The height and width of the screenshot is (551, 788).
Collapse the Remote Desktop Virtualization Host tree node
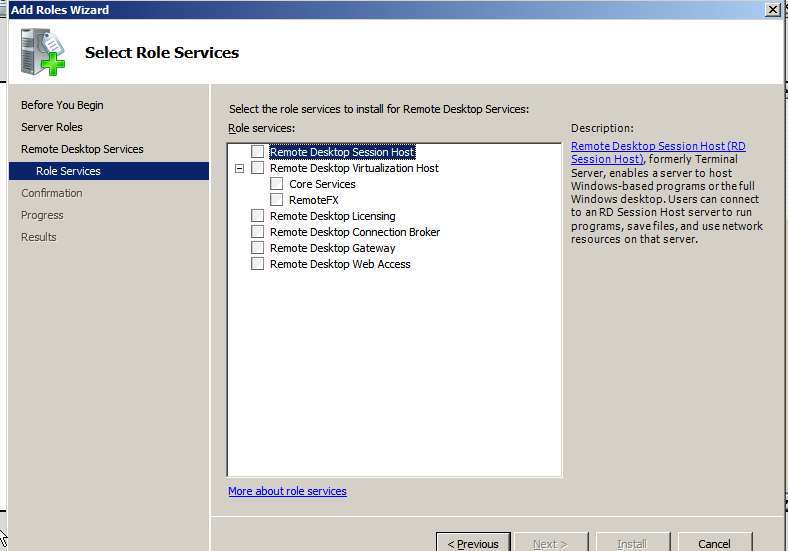240,168
